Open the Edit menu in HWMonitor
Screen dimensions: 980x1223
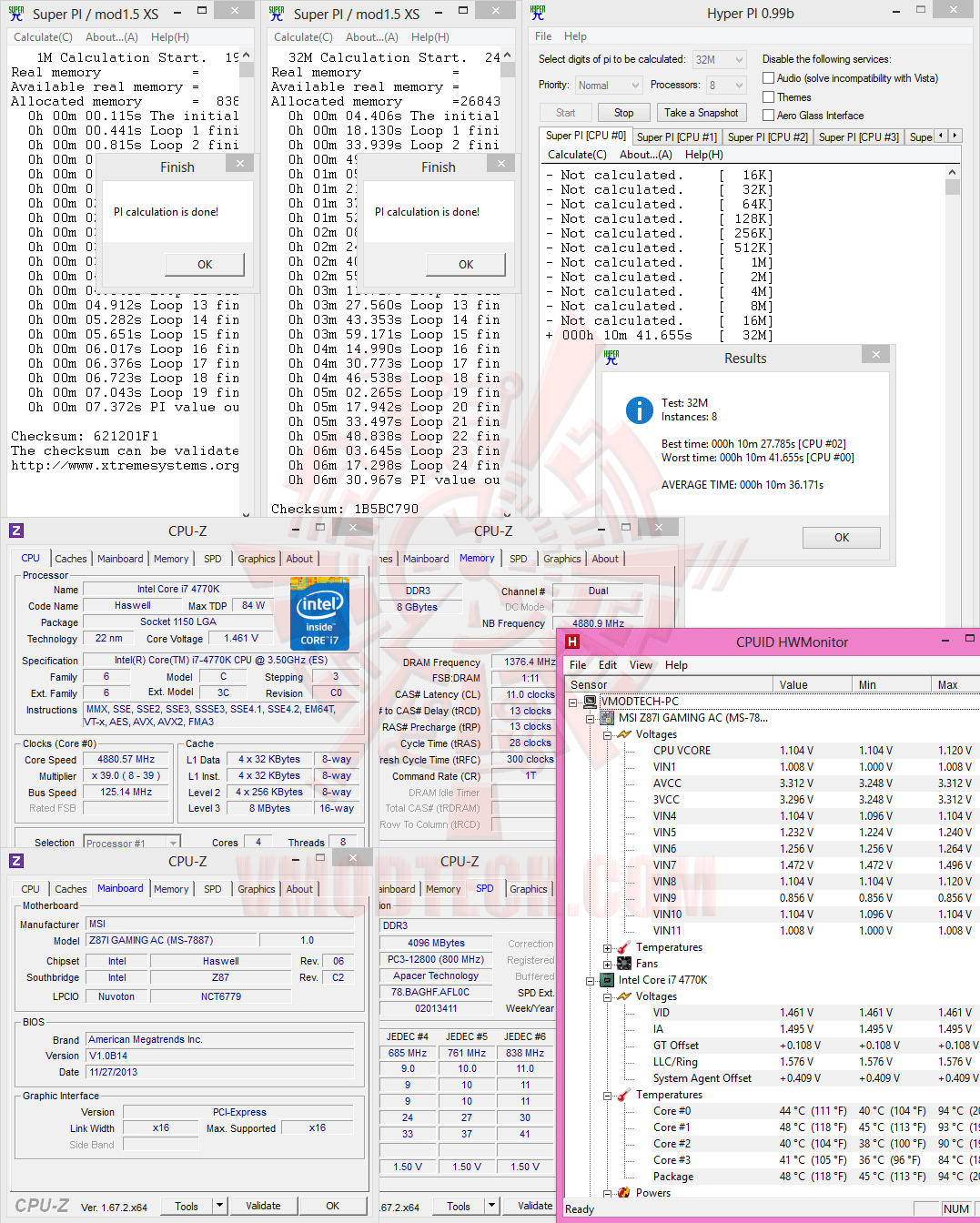608,665
